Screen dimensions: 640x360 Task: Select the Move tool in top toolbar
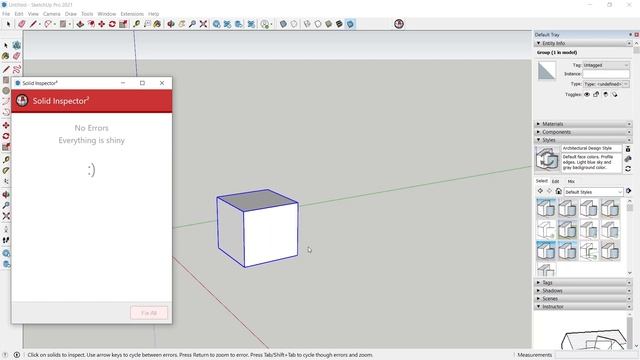coord(102,24)
